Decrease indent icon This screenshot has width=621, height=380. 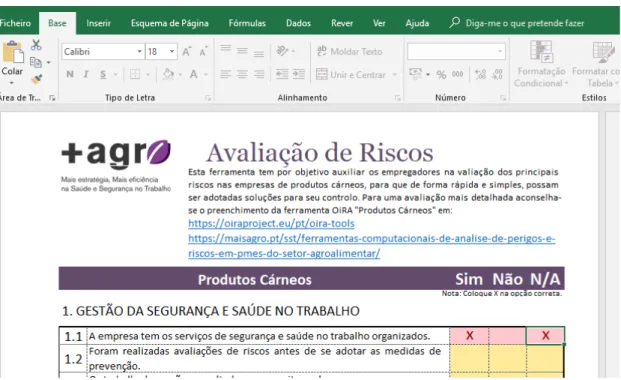(x=282, y=74)
